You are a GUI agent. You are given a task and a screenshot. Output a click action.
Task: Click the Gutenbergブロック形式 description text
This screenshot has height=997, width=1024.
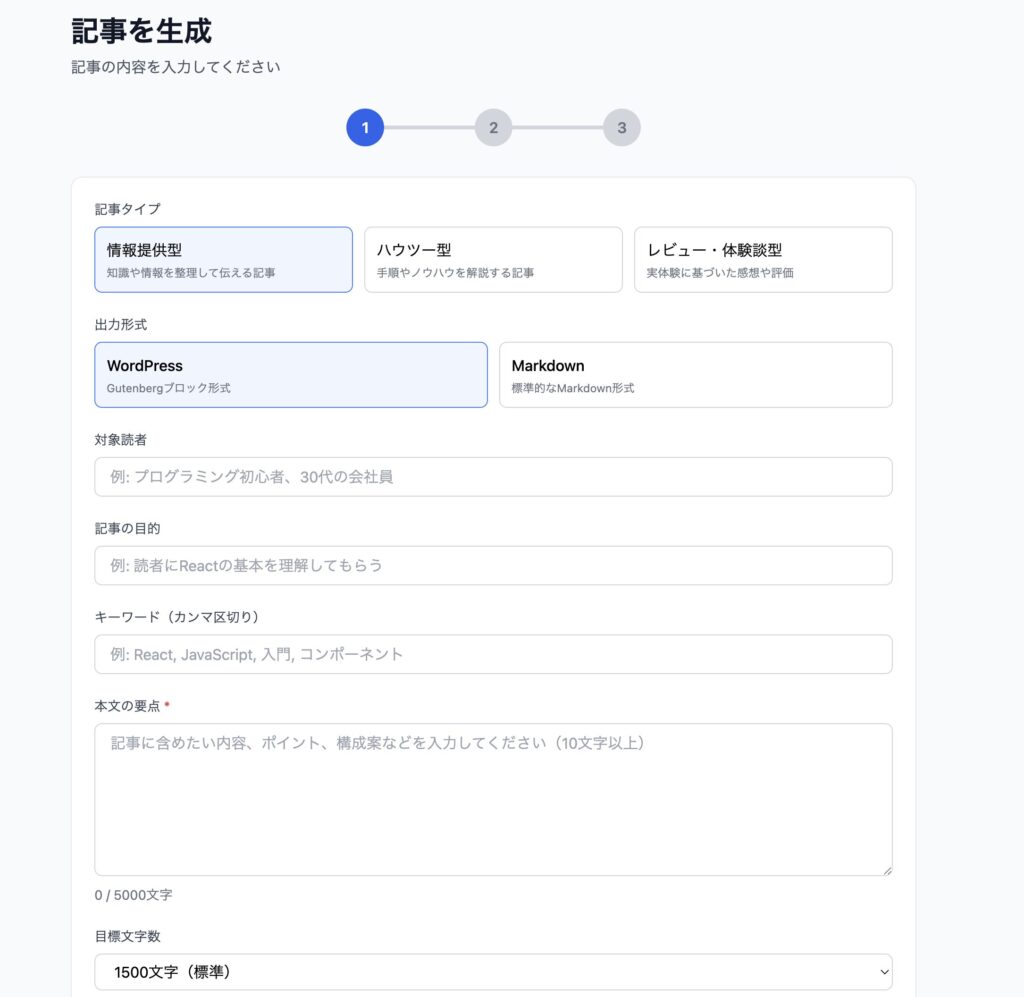click(167, 386)
